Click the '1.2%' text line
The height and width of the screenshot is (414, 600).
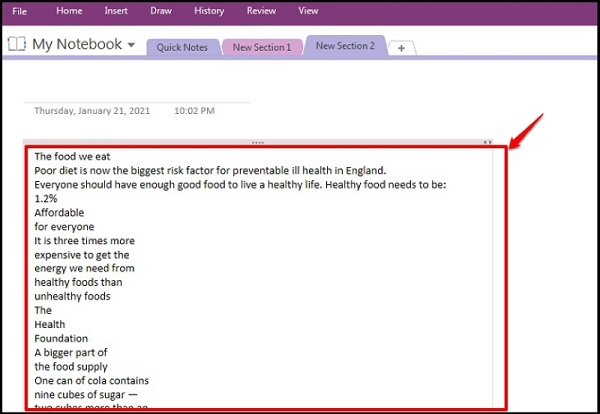click(47, 198)
